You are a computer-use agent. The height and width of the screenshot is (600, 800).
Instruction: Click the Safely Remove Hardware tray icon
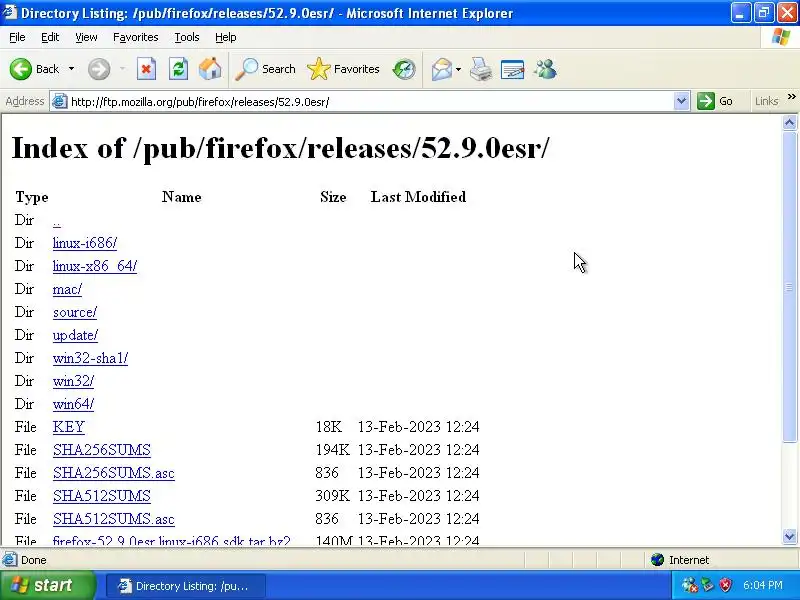click(x=708, y=585)
